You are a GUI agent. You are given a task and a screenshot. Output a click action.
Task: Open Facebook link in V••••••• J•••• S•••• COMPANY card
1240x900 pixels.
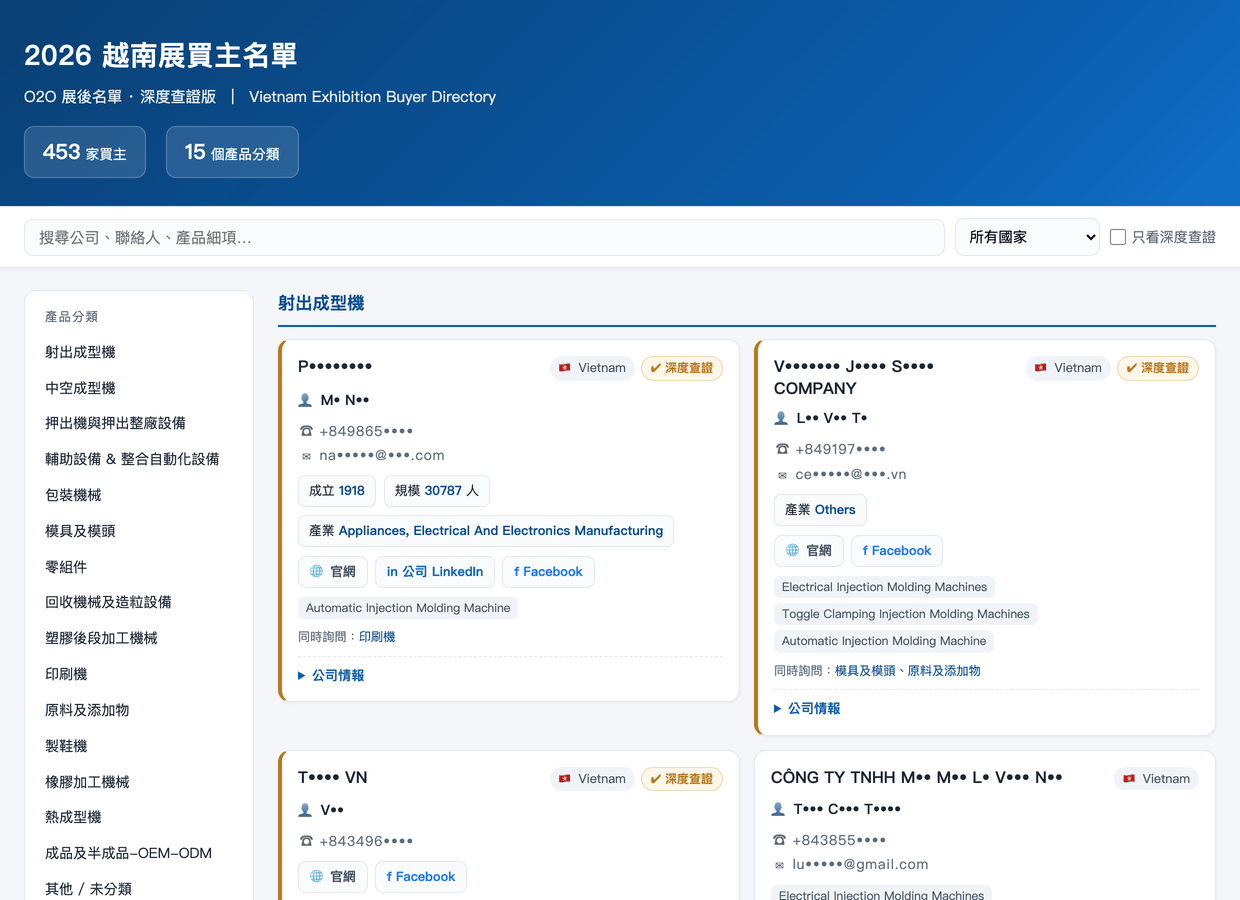point(896,551)
